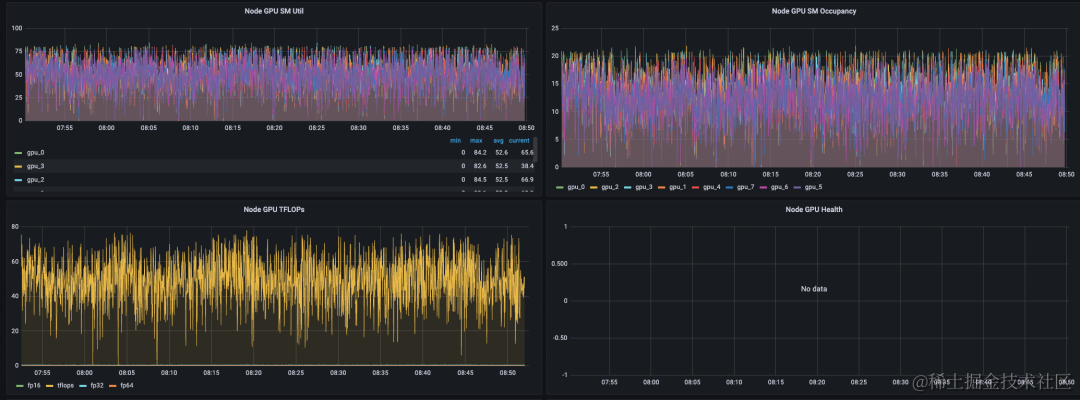Click green fp16 color line in TFLOPs legend
1080x400 pixels.
coord(18,386)
